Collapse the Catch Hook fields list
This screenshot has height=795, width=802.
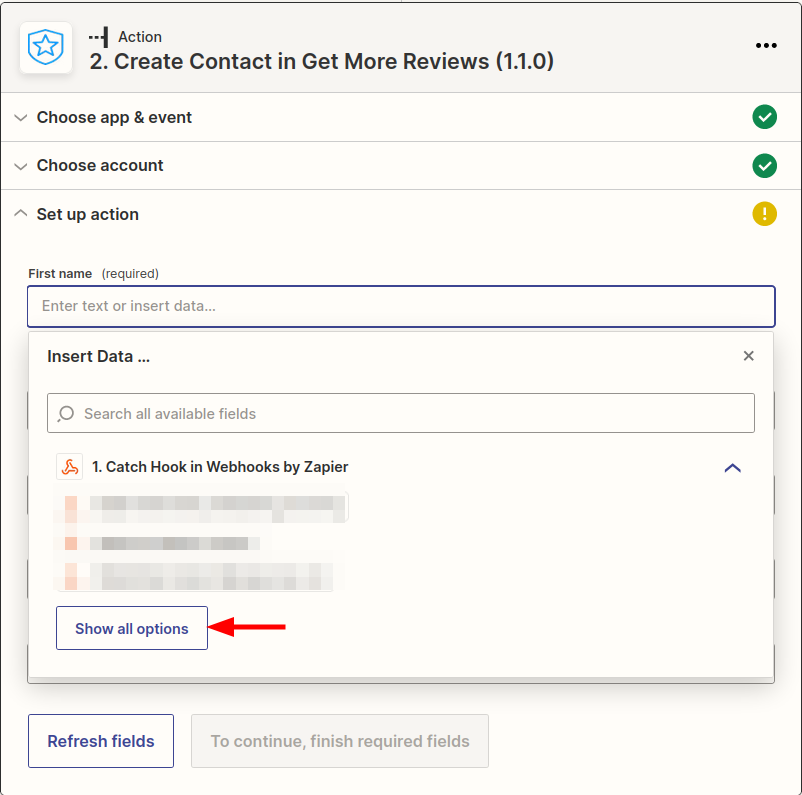pyautogui.click(x=732, y=467)
